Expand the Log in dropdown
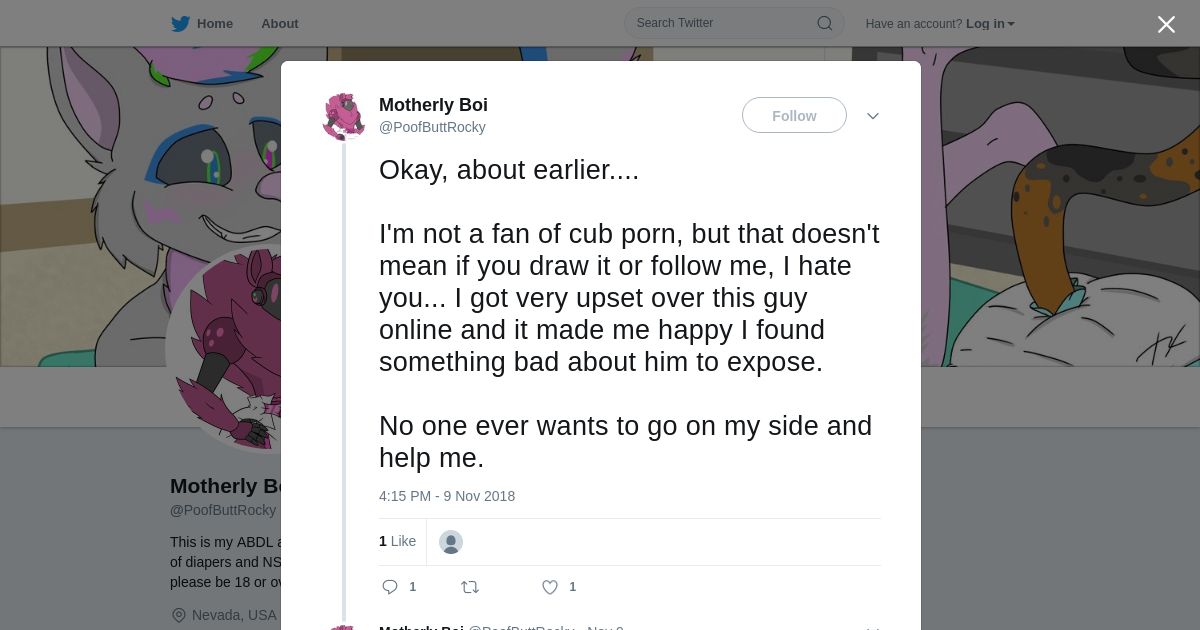The height and width of the screenshot is (630, 1200). [990, 24]
